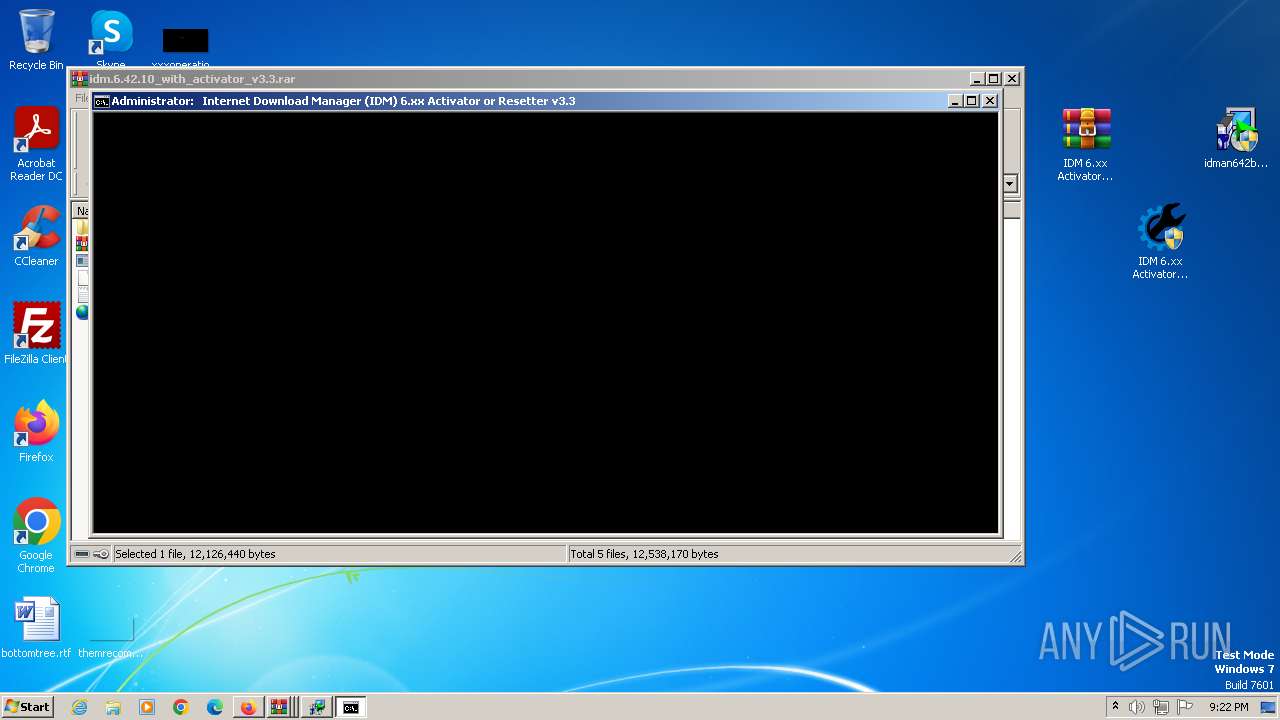
Task: Select the CCleaner desktop shortcut
Action: (x=36, y=236)
